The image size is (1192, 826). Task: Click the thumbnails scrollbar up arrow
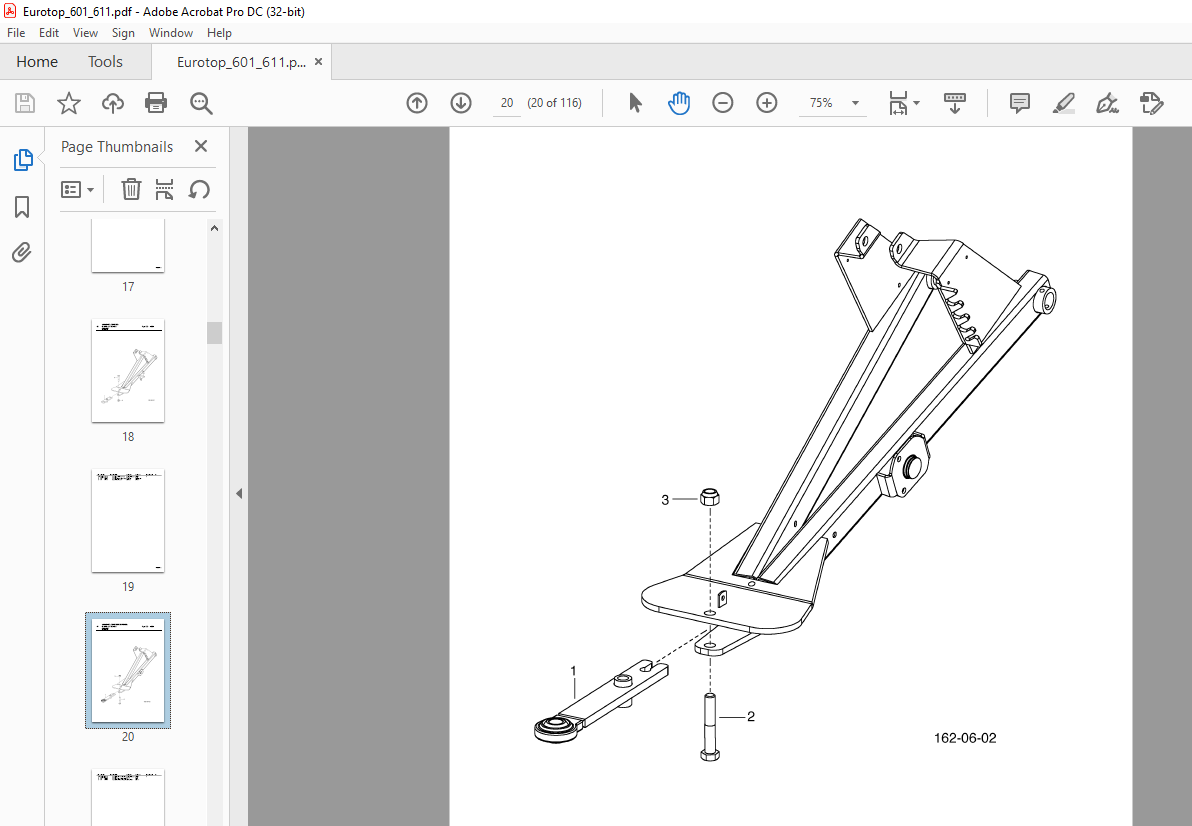point(214,228)
